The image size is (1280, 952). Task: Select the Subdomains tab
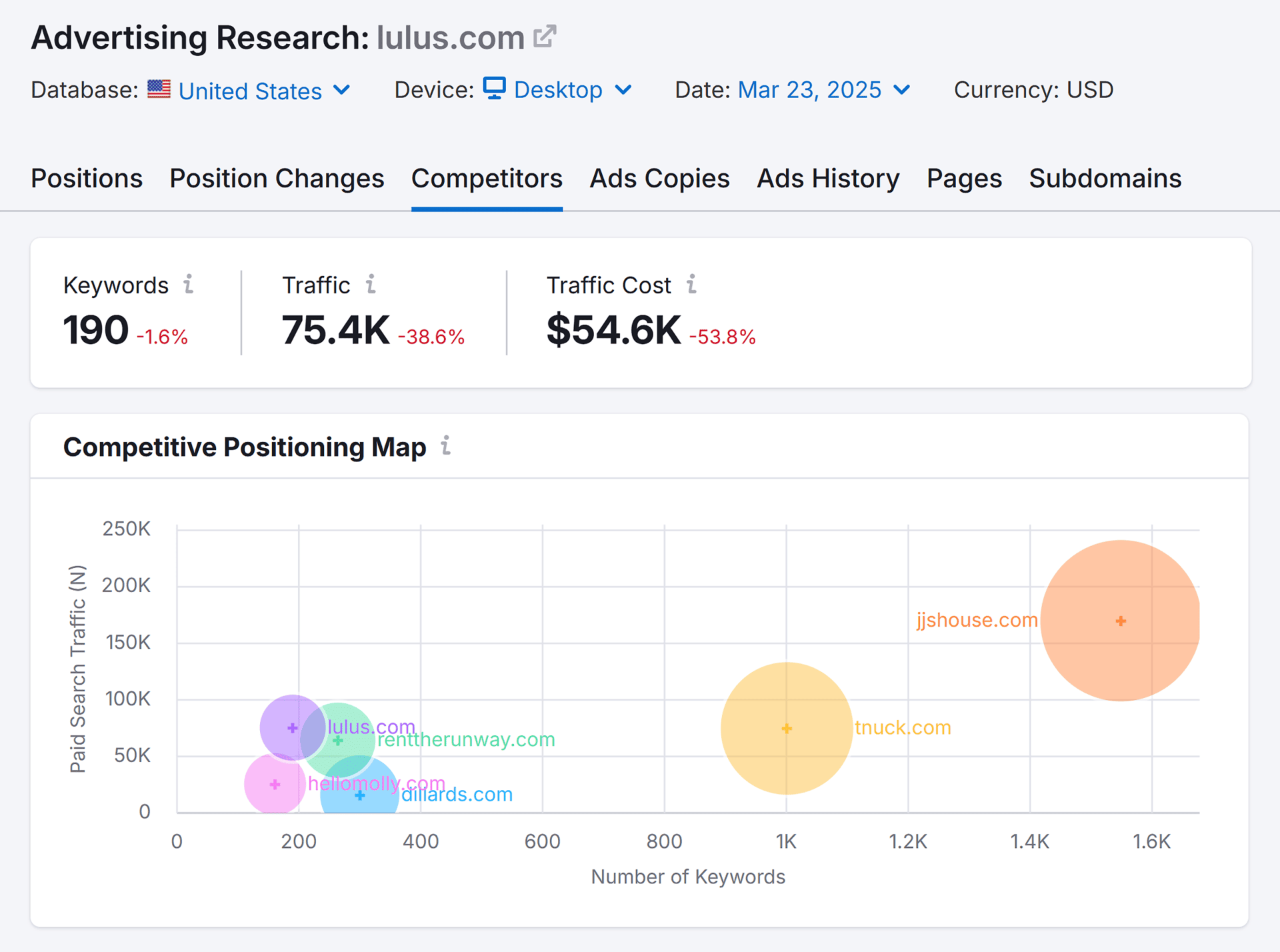(x=1105, y=179)
